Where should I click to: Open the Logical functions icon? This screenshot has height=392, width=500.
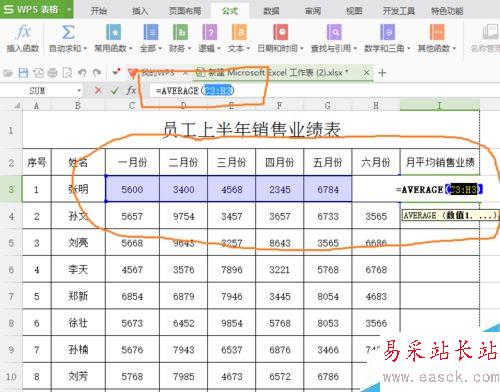pyautogui.click(x=210, y=33)
